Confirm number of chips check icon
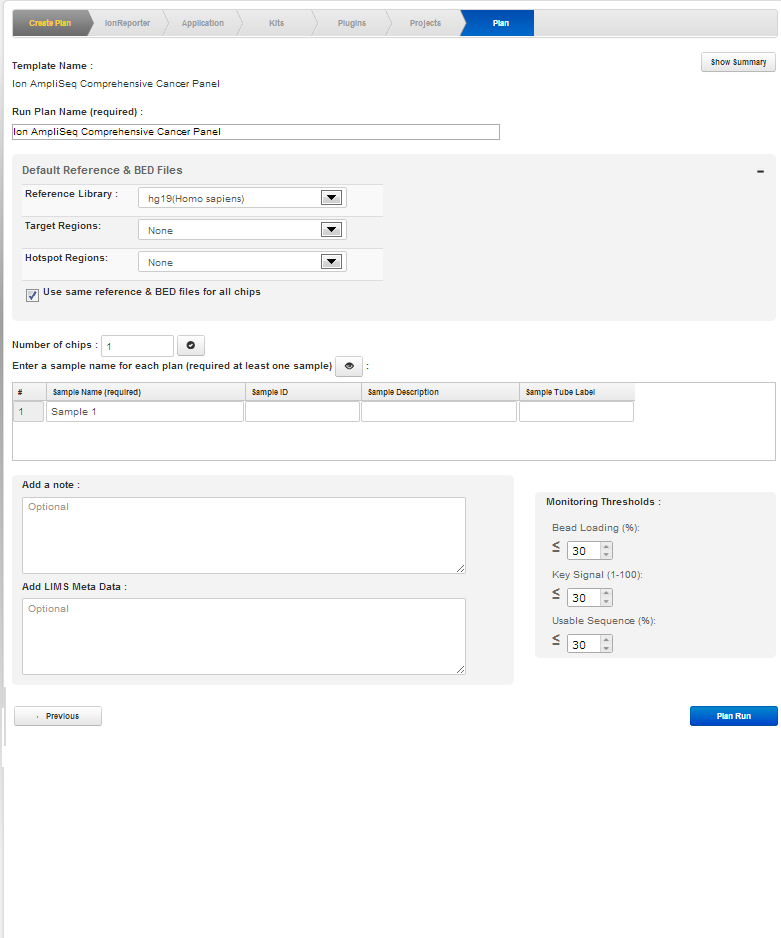 point(191,345)
